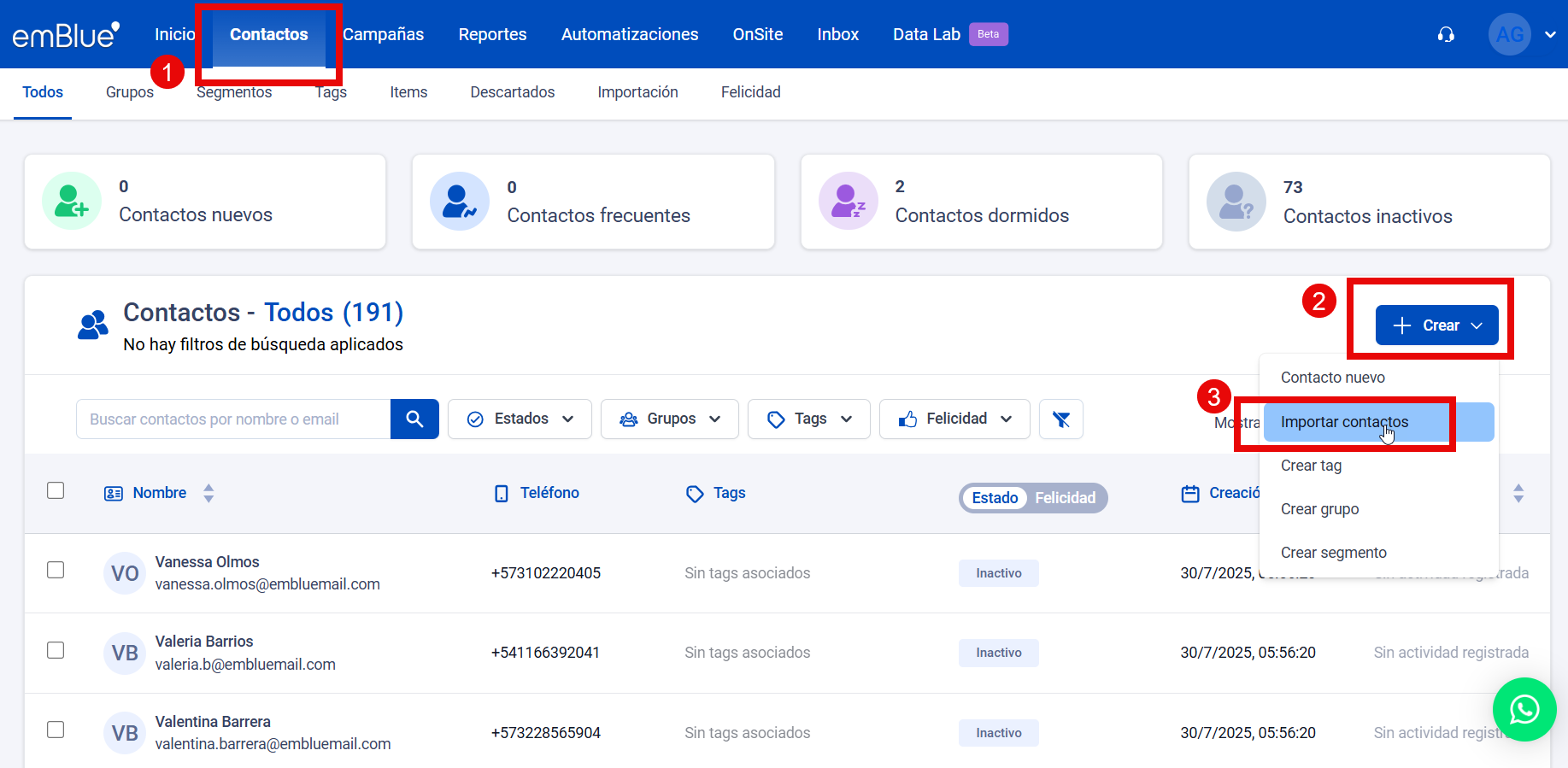1568x768 pixels.
Task: Click the headset support icon
Action: (1446, 34)
